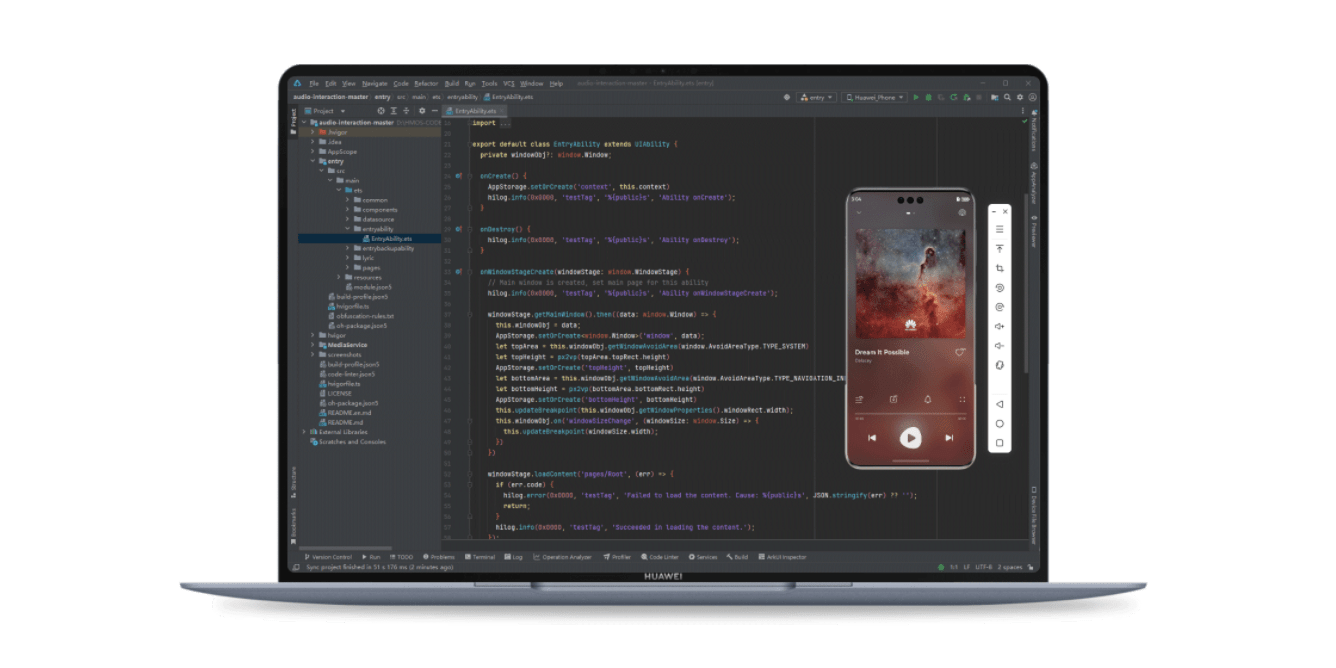Viewport: 1336px width, 668px height.
Task: Toggle play button in the music player
Action: coord(910,437)
